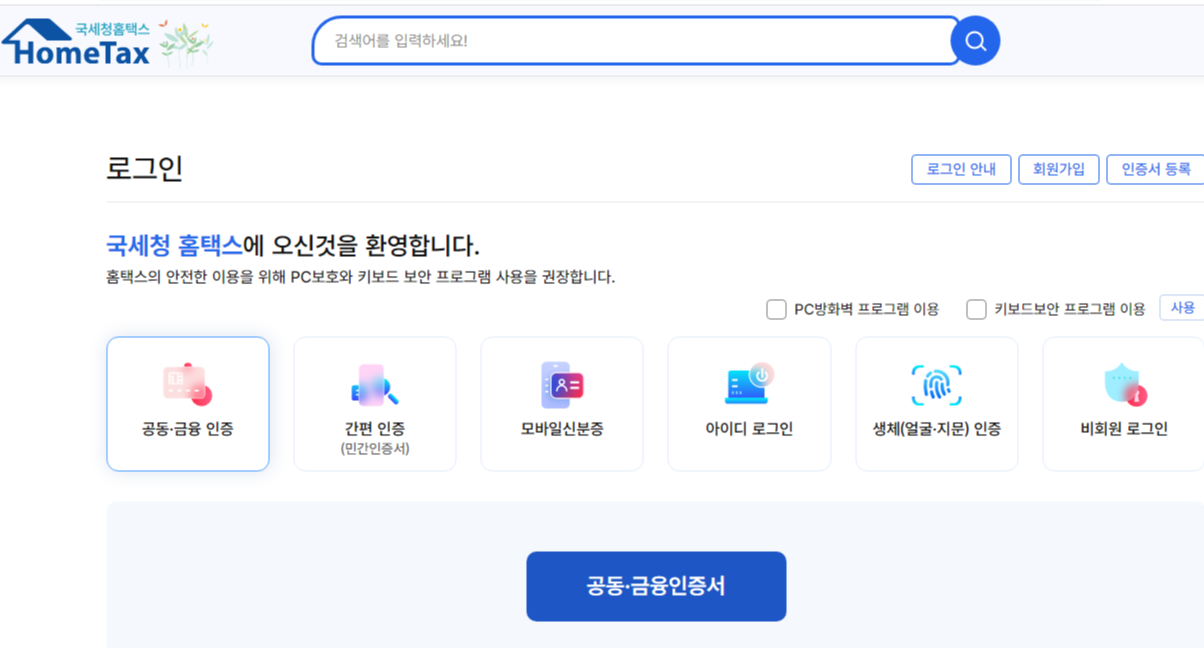Viewport: 1204px width, 648px height.
Task: Click the 아이디 로그인 label text
Action: point(749,429)
